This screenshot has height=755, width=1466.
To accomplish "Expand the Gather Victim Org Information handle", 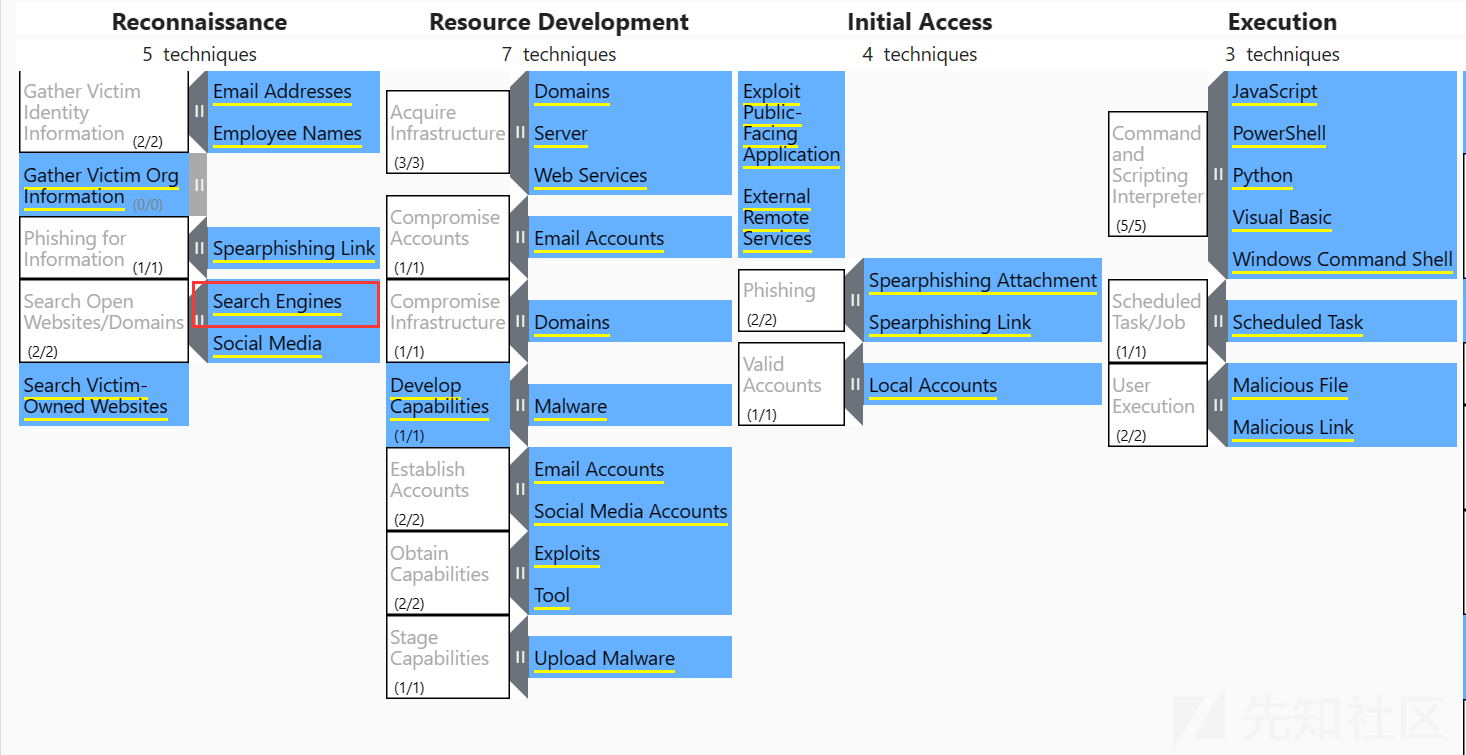I will [x=199, y=185].
